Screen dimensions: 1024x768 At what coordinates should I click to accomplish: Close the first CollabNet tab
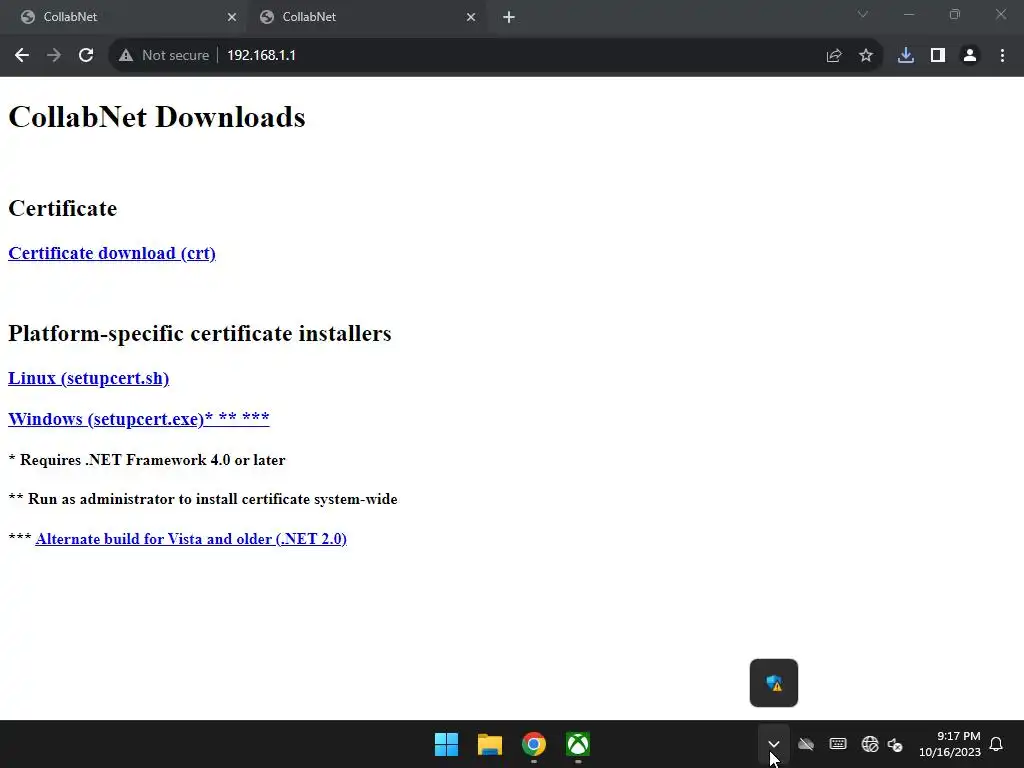pyautogui.click(x=232, y=17)
